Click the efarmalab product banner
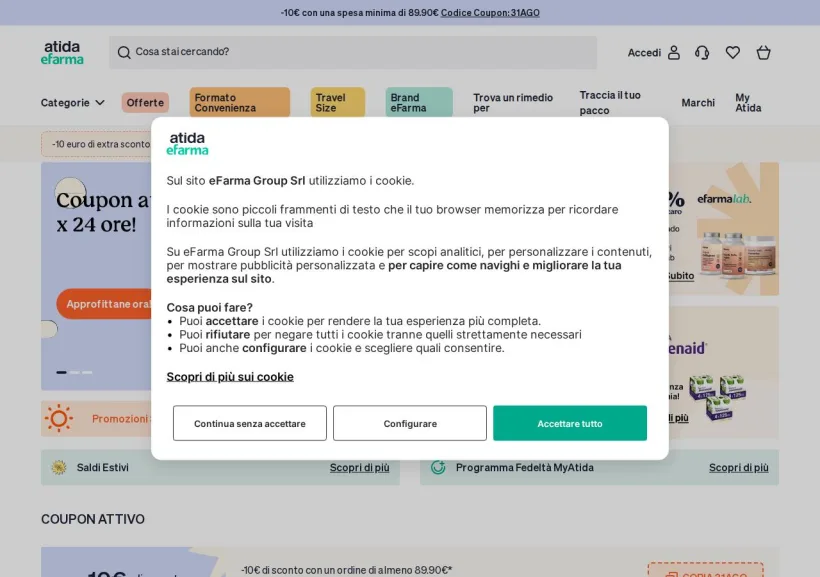Screen dimensions: 820x577 (x=724, y=229)
